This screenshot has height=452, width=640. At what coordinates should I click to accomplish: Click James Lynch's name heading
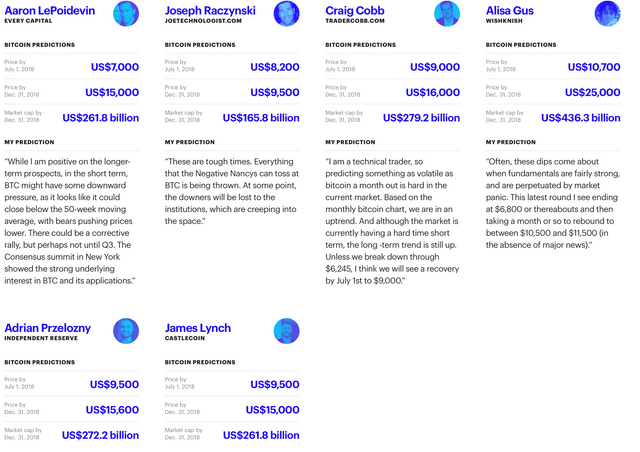point(198,328)
